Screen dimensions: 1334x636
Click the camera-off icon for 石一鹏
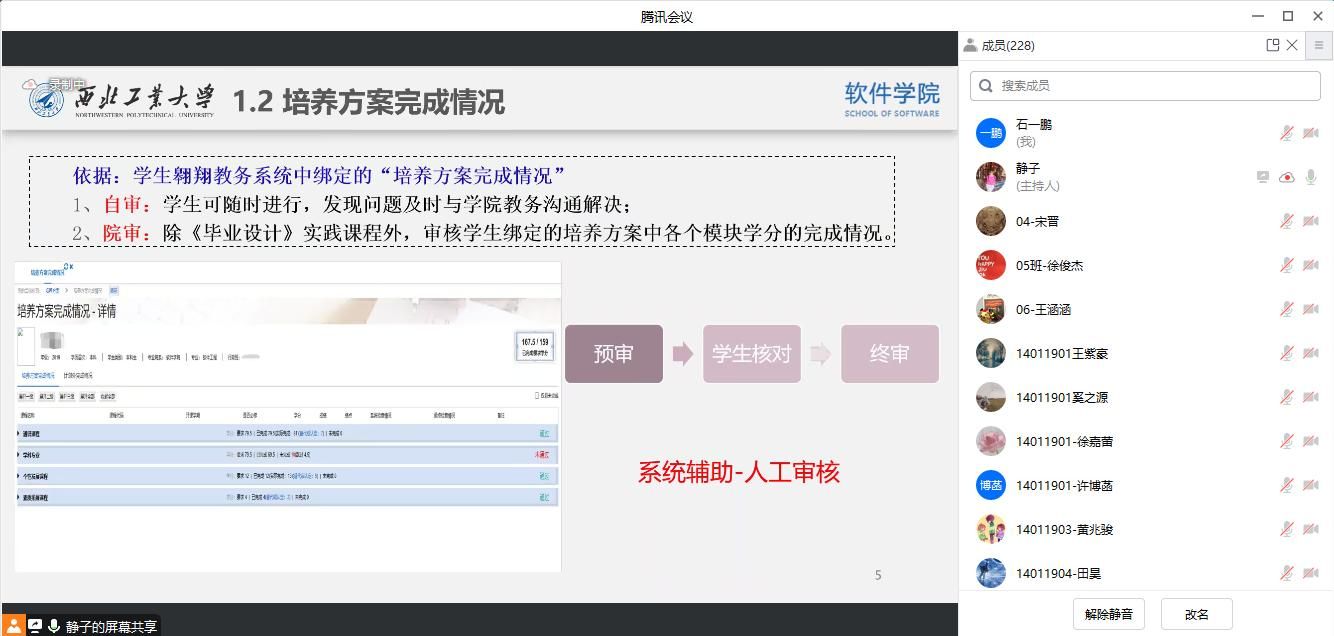[1310, 133]
